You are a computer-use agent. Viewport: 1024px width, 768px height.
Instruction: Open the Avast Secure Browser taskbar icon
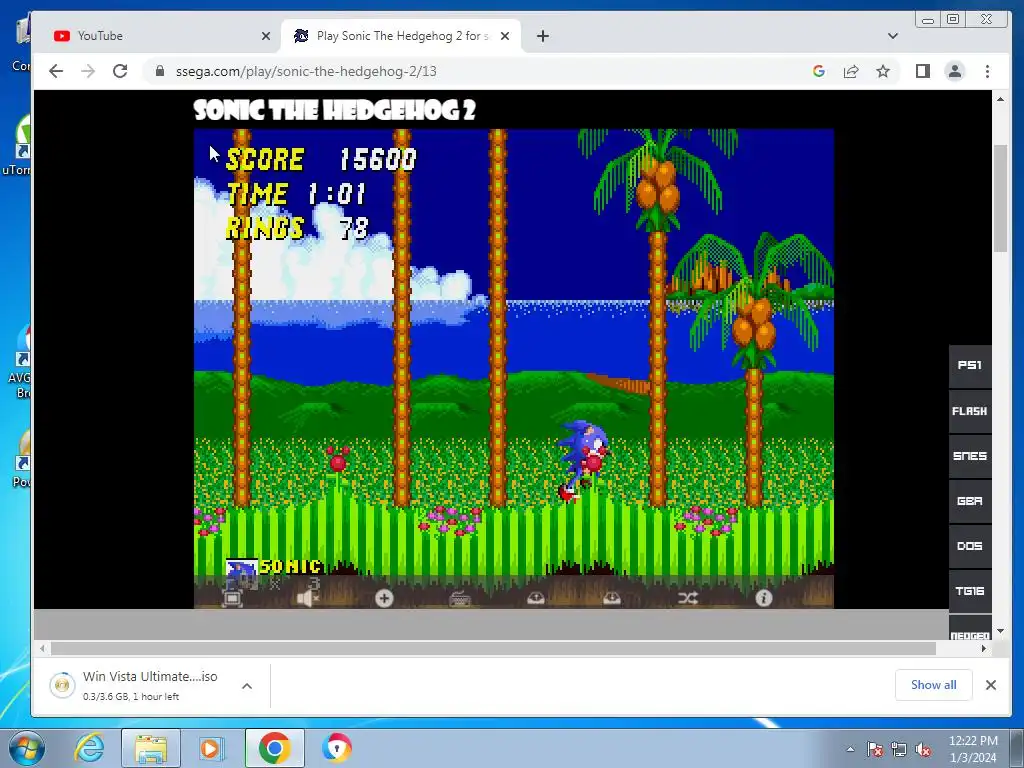click(x=337, y=748)
